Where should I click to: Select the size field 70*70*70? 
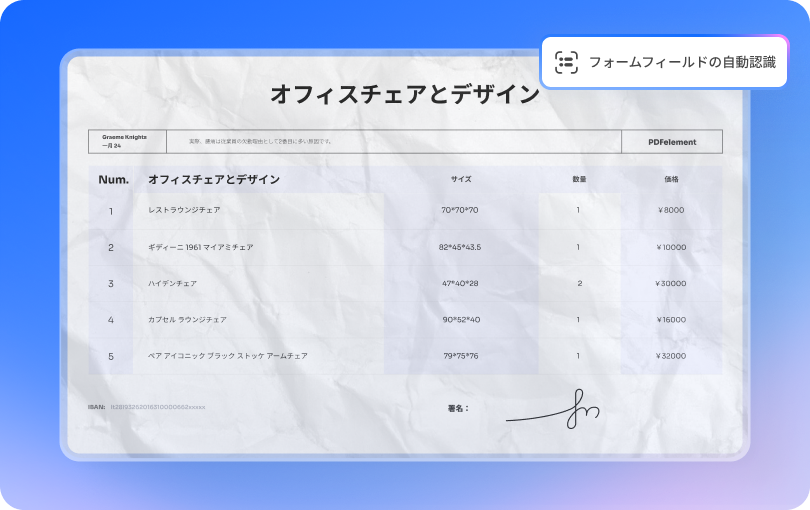click(x=460, y=211)
